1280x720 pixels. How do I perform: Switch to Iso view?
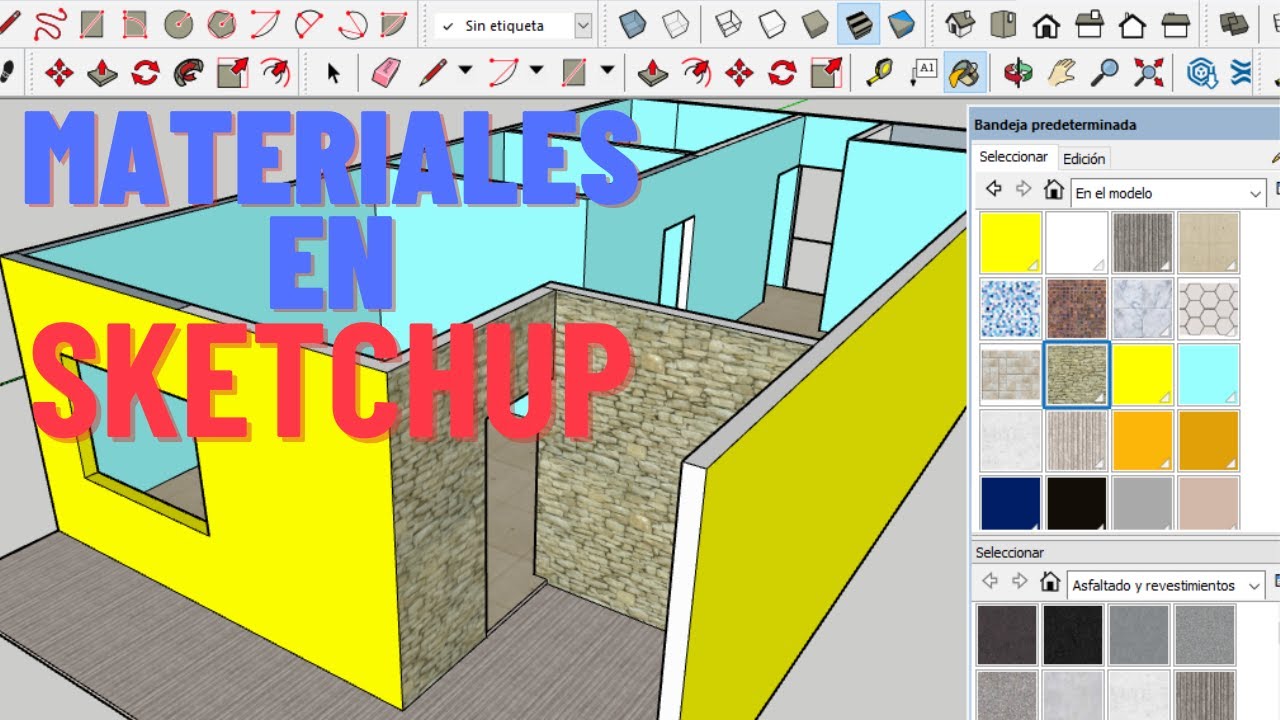point(961,24)
